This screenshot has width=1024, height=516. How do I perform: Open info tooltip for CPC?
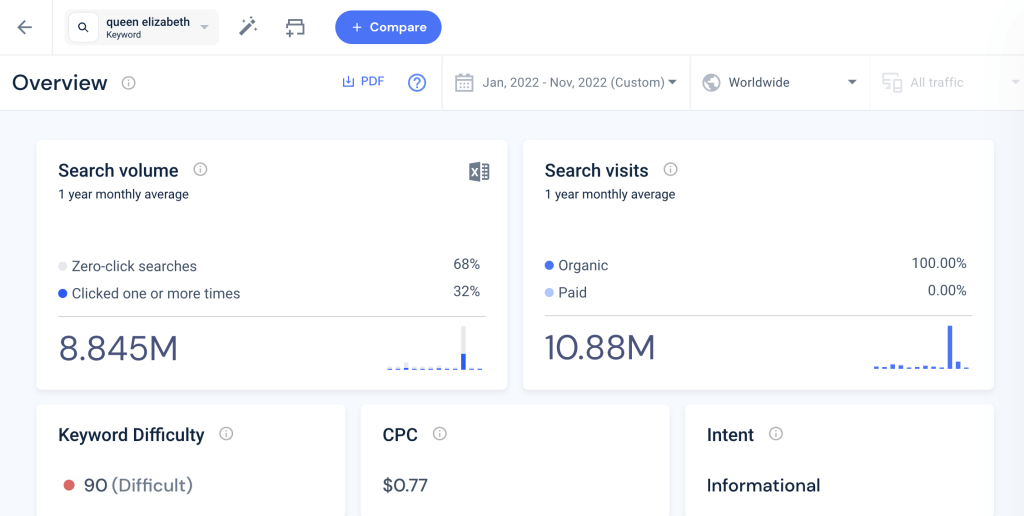[440, 434]
